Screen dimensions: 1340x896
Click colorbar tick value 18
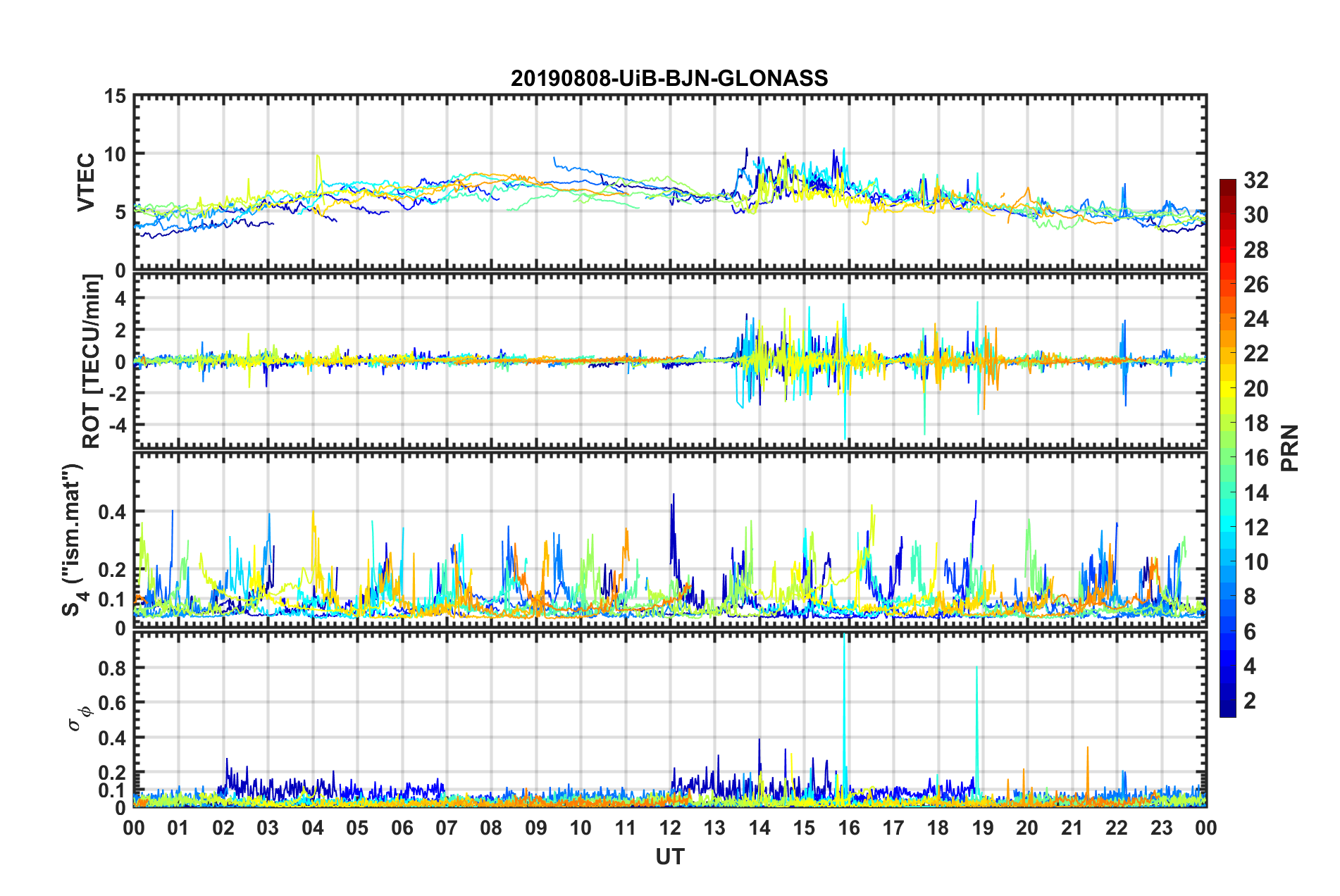coord(1255,423)
